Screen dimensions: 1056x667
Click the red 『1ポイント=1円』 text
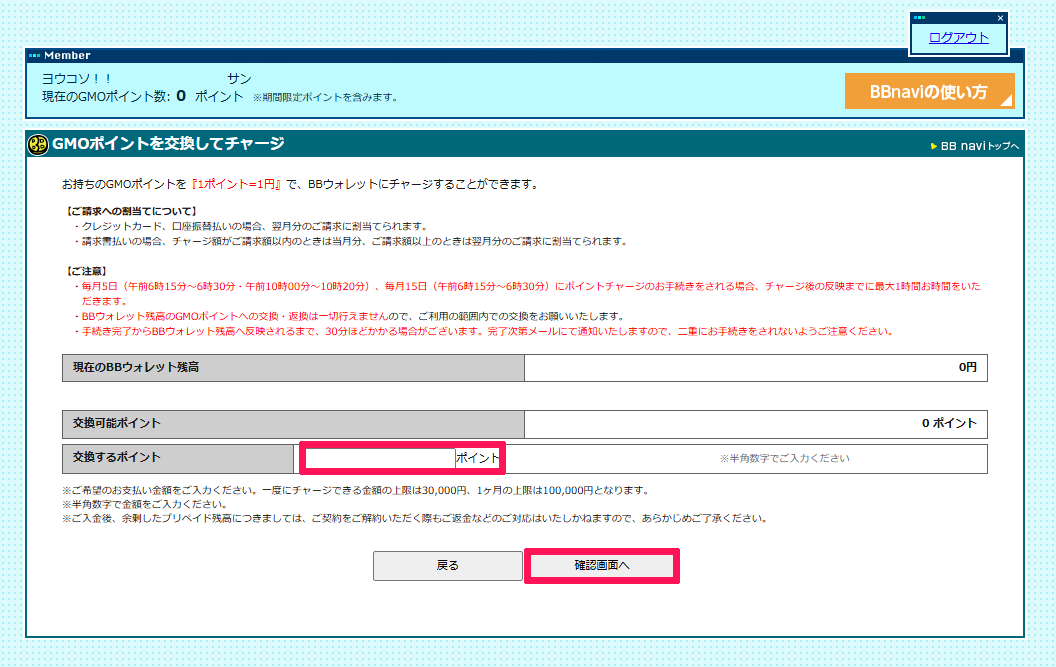pyautogui.click(x=236, y=184)
